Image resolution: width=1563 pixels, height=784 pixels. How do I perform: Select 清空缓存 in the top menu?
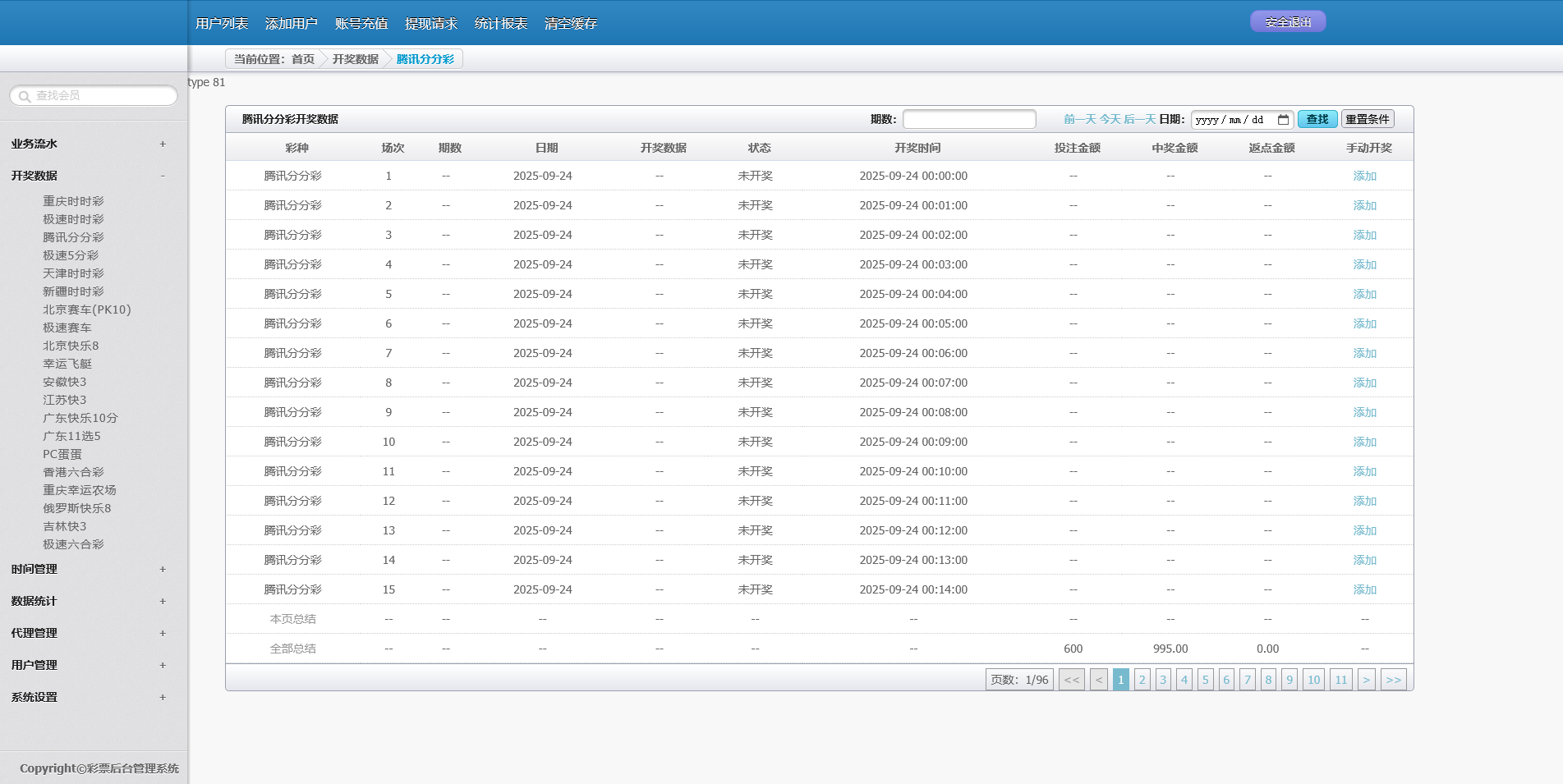click(571, 24)
